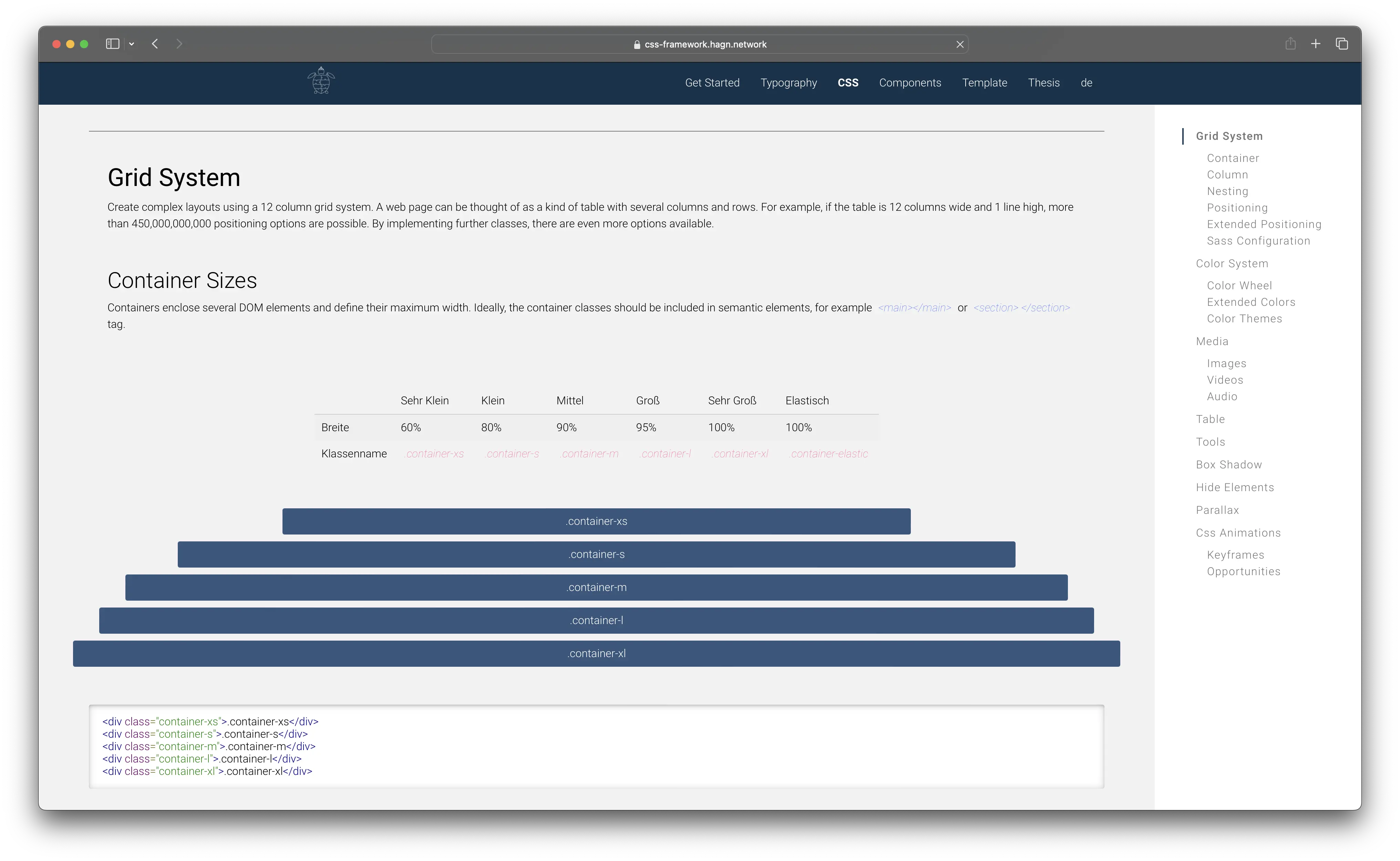Jump to Color System in sidebar
1400x861 pixels.
coord(1232,264)
